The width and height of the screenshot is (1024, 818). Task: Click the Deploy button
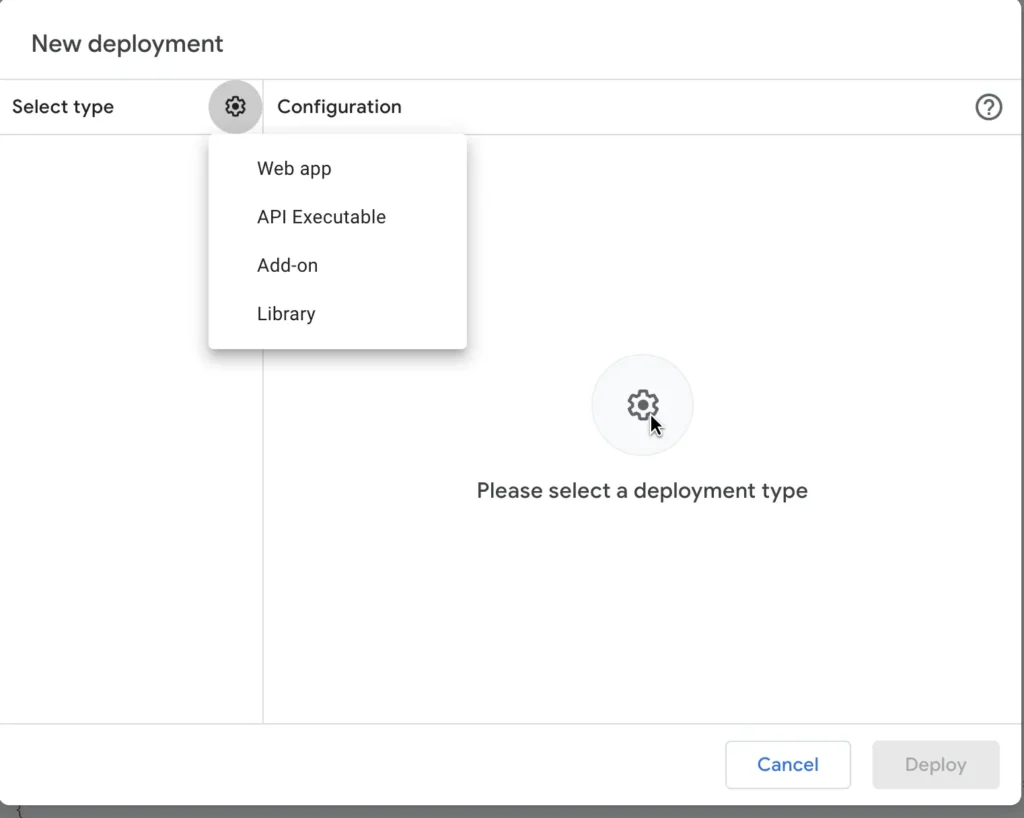[x=935, y=765]
